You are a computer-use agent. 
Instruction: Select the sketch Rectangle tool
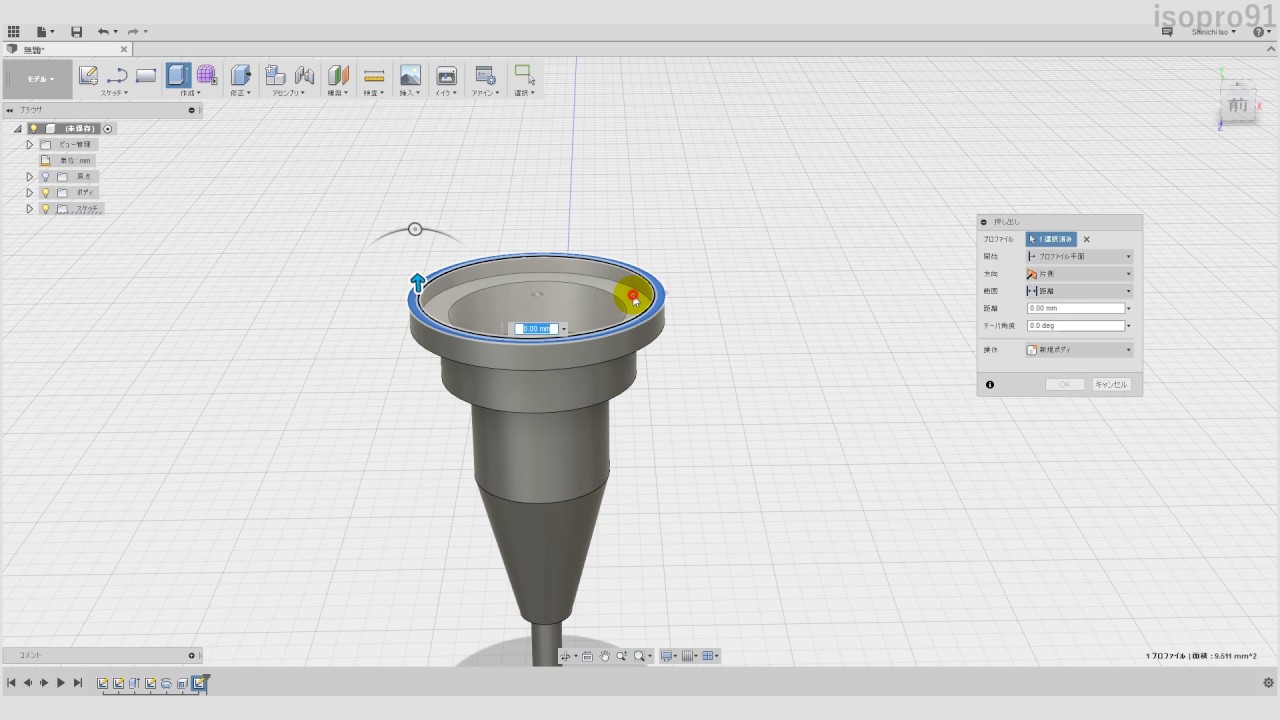click(x=146, y=75)
